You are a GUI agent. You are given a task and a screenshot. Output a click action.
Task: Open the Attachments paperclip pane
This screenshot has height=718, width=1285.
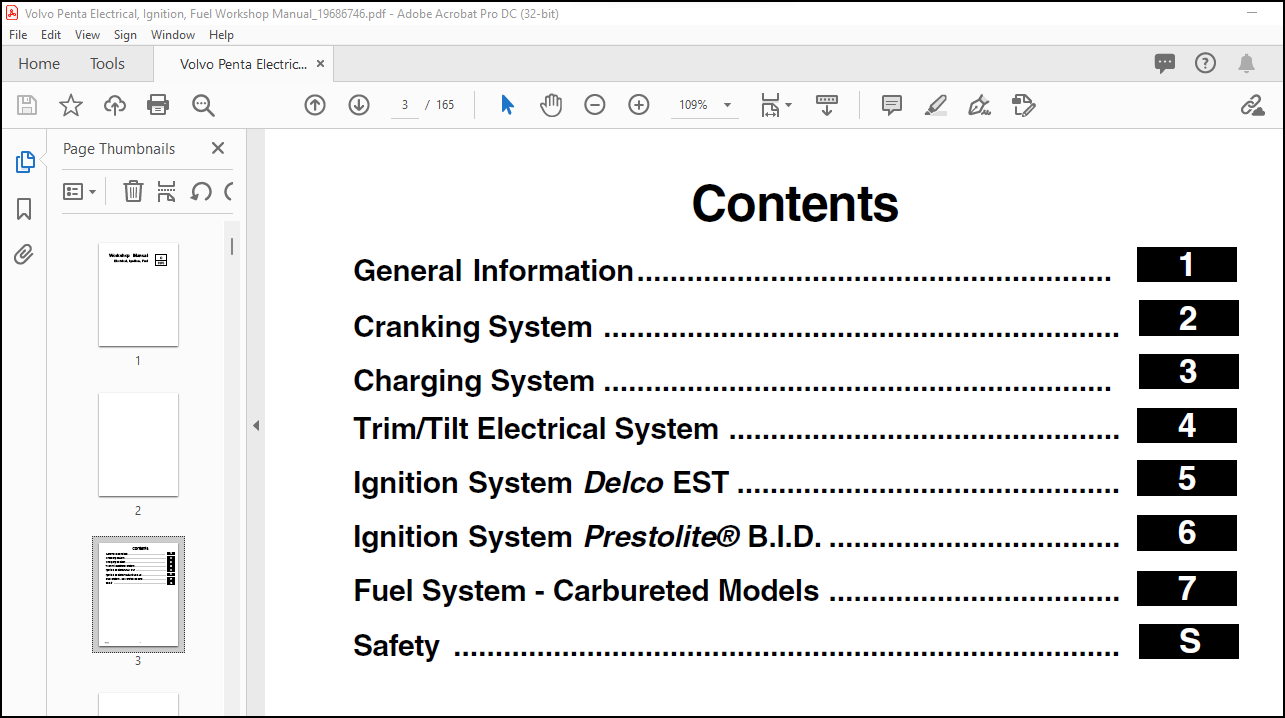tap(24, 255)
